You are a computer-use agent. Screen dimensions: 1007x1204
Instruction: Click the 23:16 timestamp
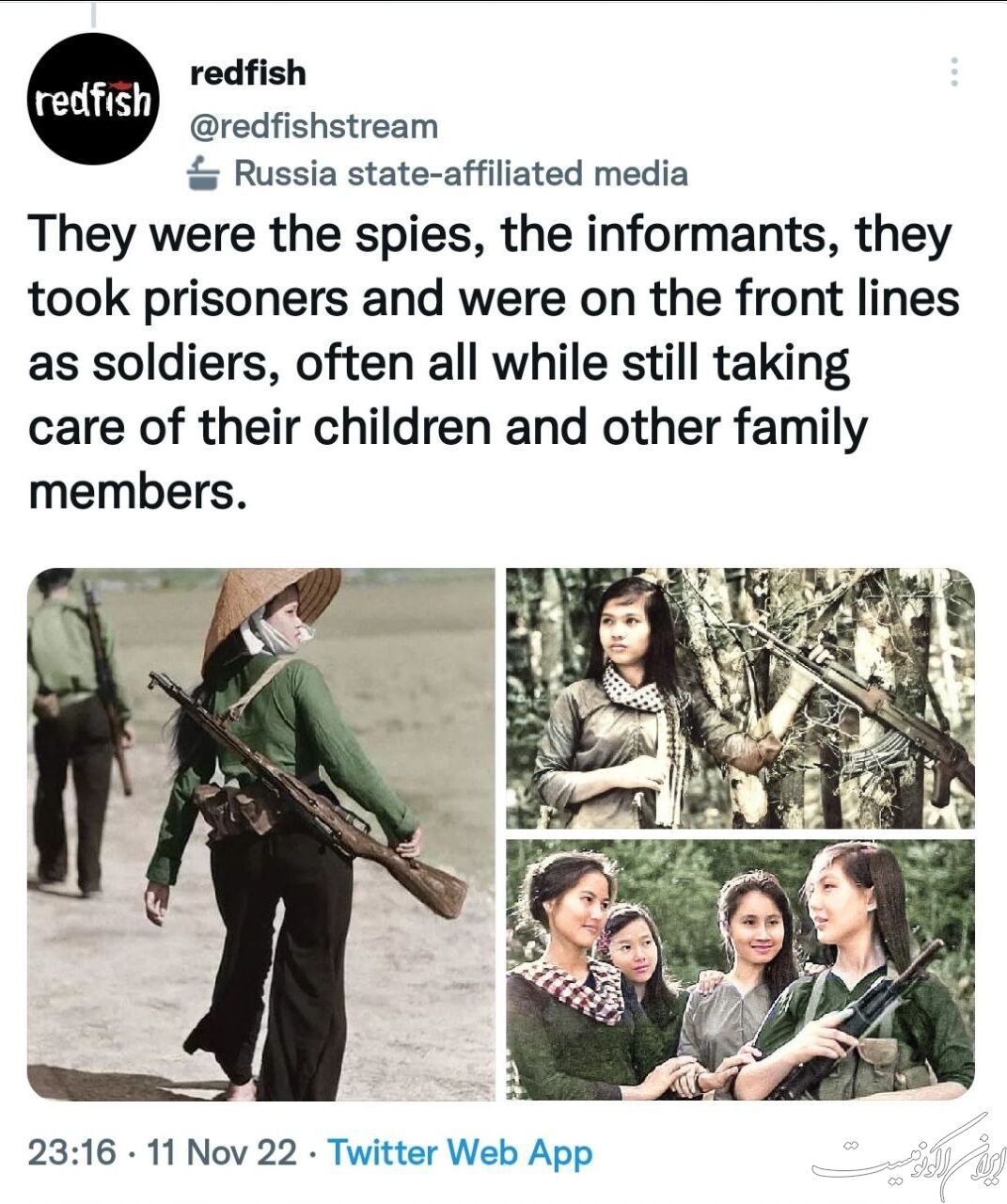(72, 1152)
